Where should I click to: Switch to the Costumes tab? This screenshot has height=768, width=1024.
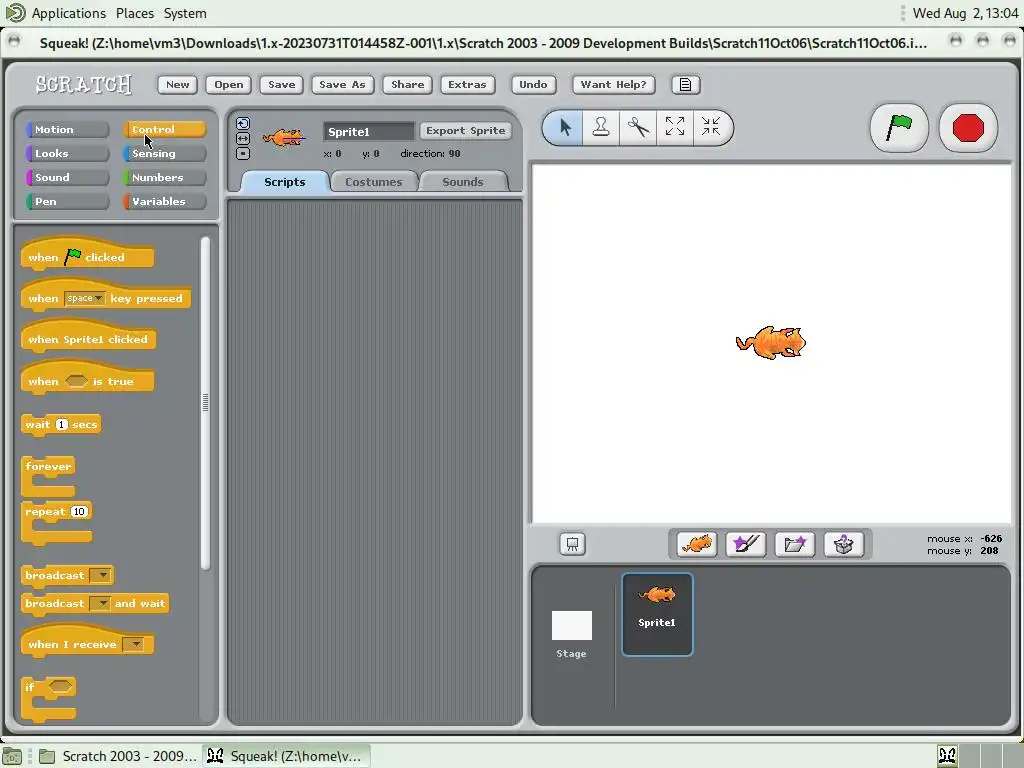tap(374, 182)
